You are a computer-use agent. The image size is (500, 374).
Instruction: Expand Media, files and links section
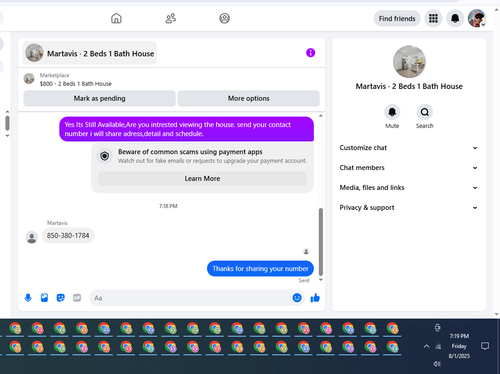[x=409, y=188]
